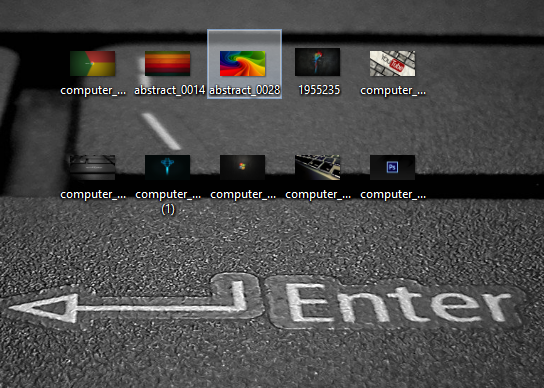Click the abstract_0028 rainbow swirl icon
The height and width of the screenshot is (388, 544).
coord(243,64)
